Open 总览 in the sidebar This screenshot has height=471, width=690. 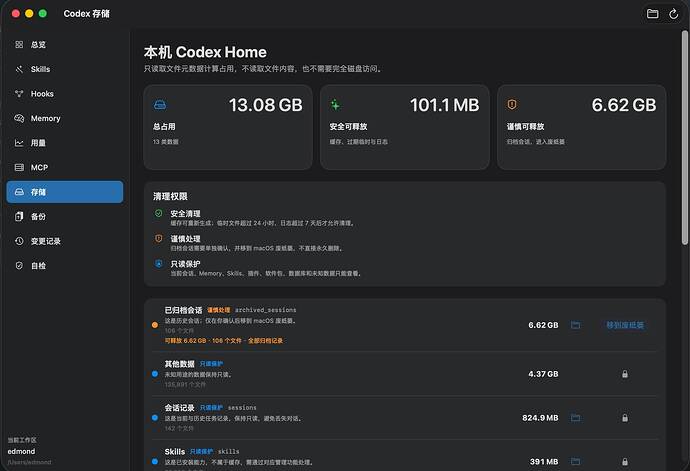coord(65,44)
